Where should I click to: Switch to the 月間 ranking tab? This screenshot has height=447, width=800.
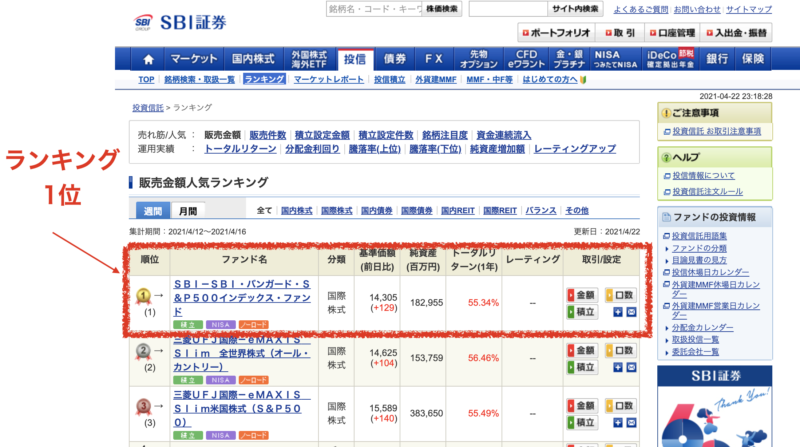click(x=187, y=211)
